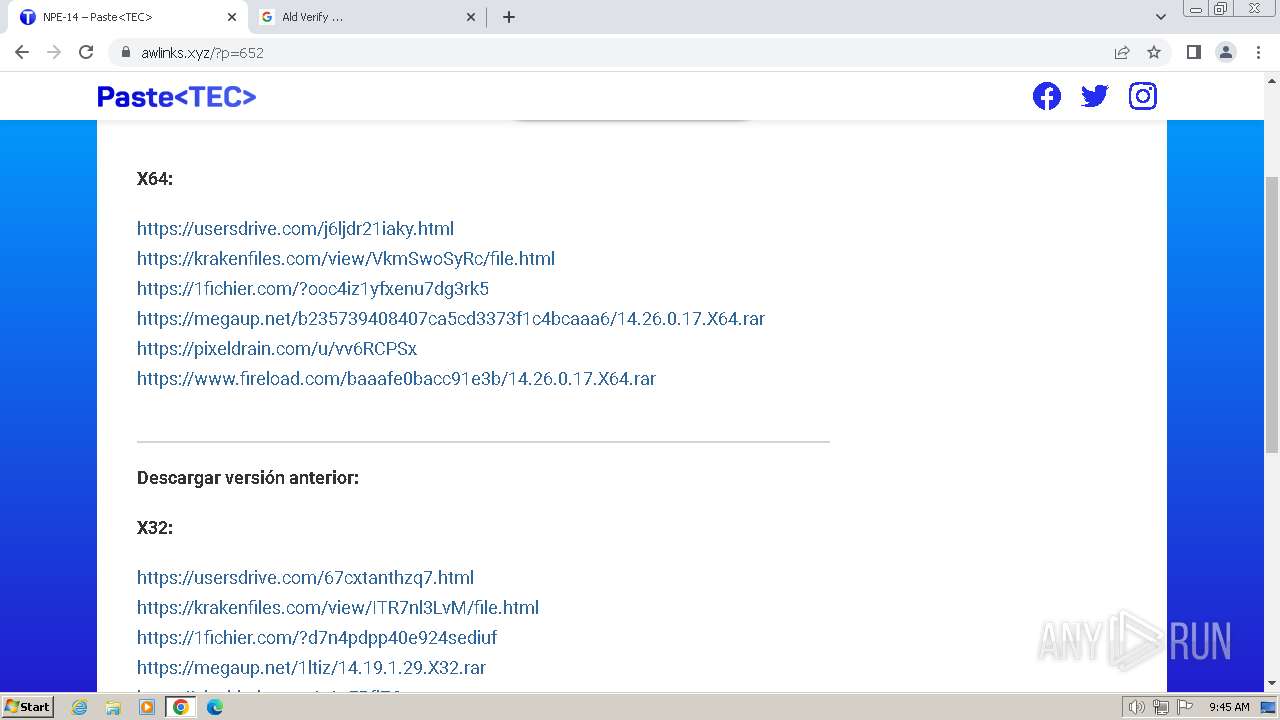Open pixeldrain link vv6RCPSx
This screenshot has width=1280, height=720.
pos(277,348)
